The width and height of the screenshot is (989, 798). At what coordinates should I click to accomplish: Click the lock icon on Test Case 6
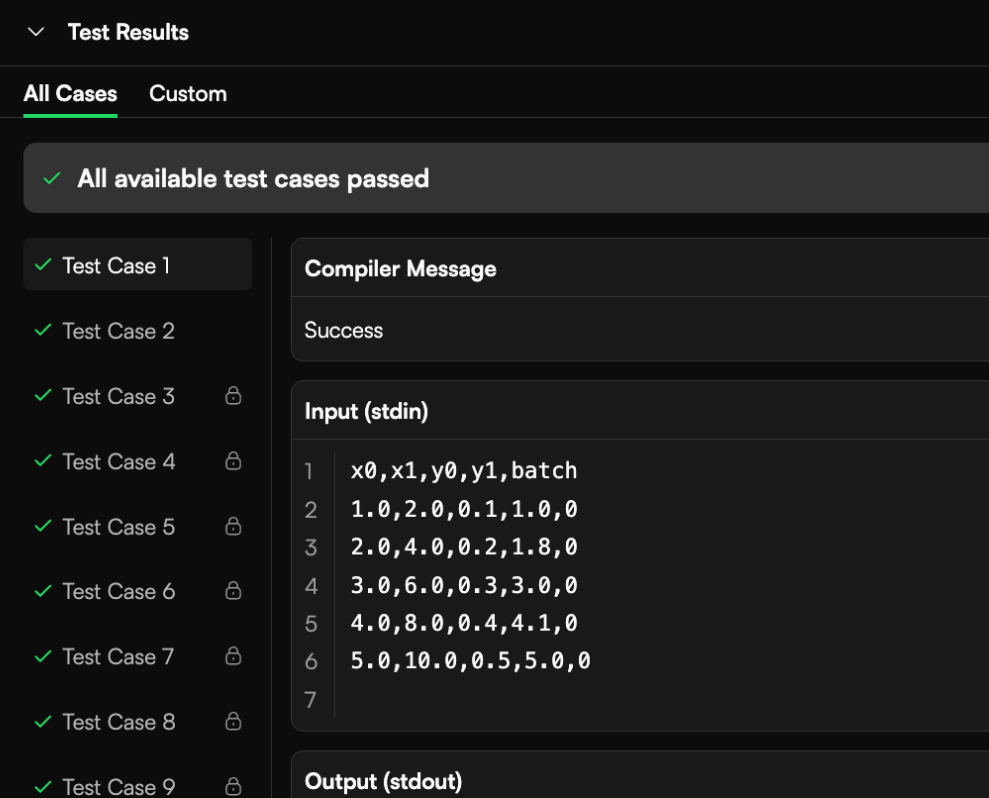[x=233, y=592]
